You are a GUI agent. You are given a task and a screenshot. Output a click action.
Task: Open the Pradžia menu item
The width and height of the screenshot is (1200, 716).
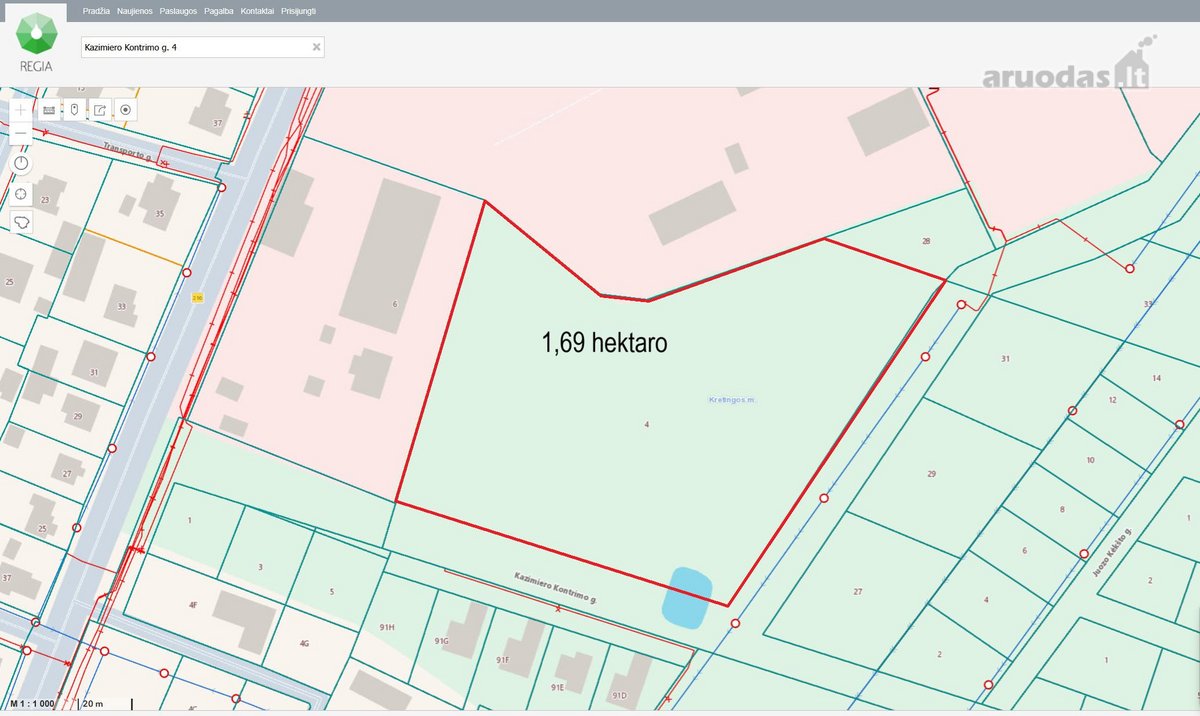[96, 10]
